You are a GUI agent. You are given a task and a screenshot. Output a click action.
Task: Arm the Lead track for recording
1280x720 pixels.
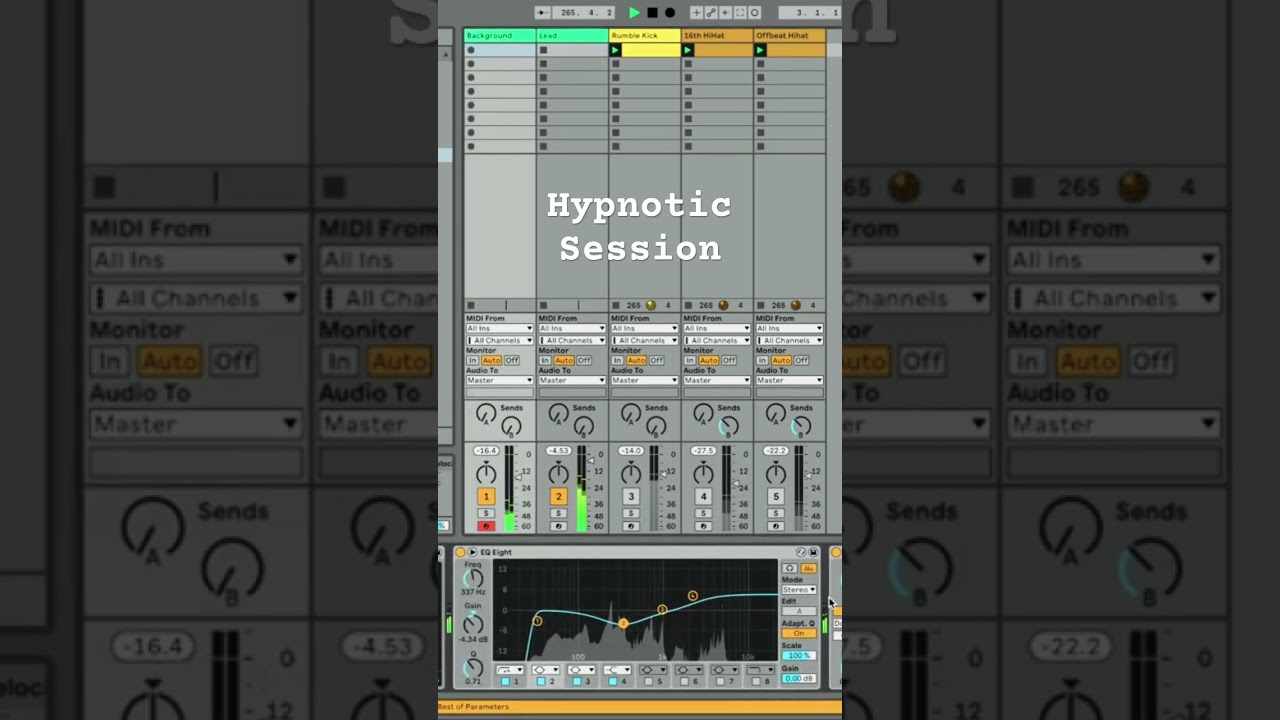(558, 526)
